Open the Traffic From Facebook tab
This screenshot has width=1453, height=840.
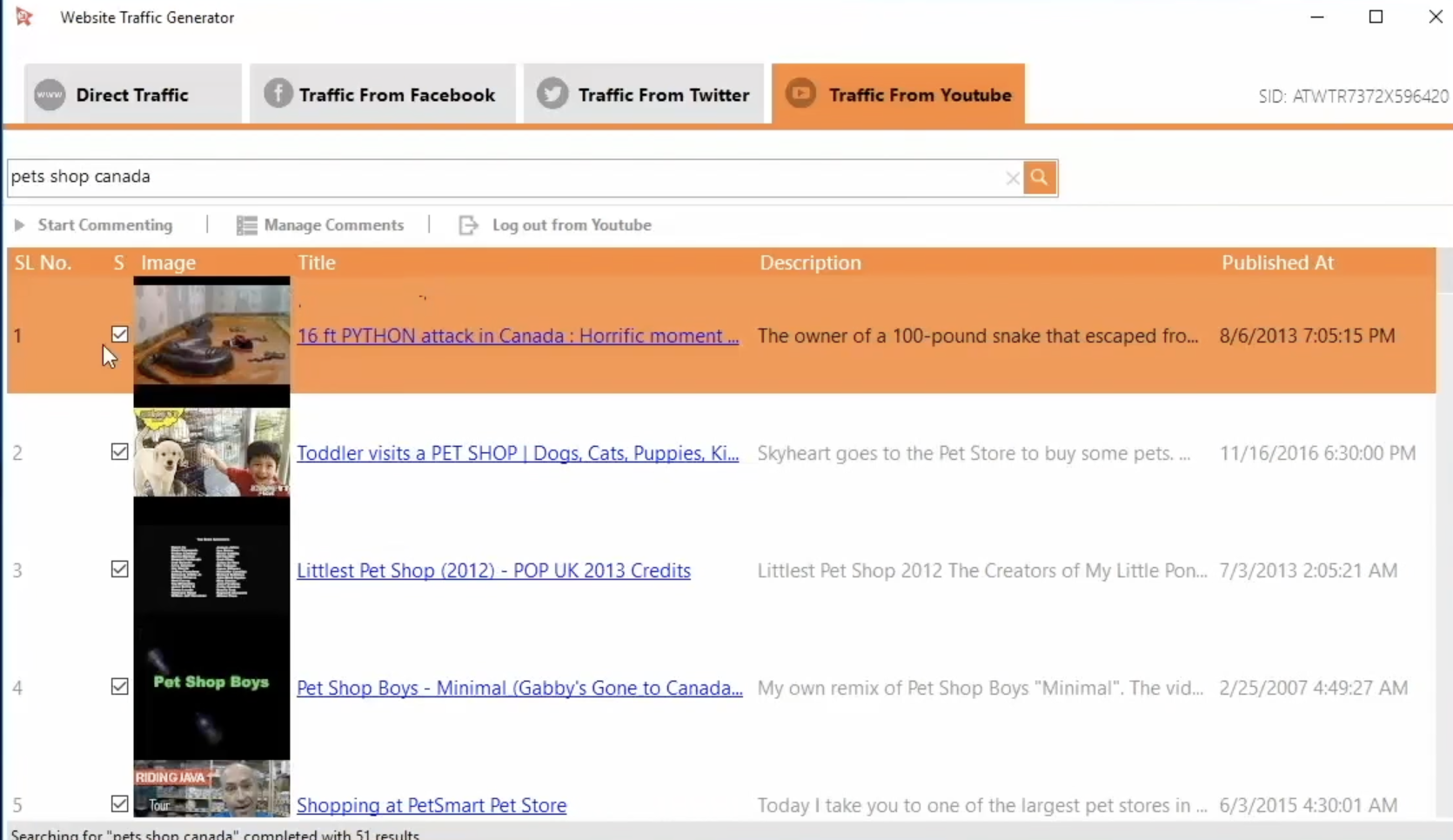coord(383,94)
